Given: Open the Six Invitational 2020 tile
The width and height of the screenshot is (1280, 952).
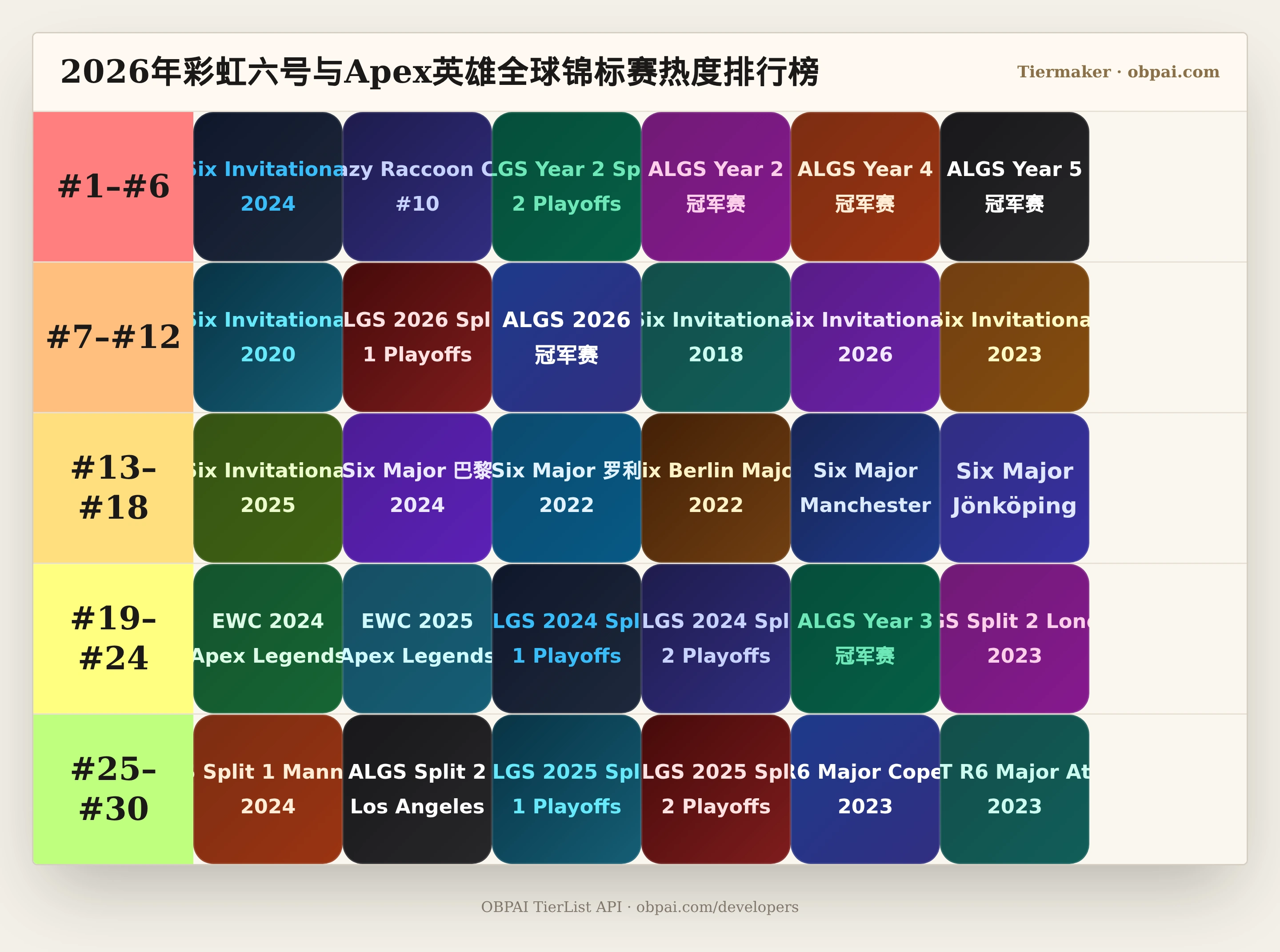Looking at the screenshot, I should click(268, 337).
